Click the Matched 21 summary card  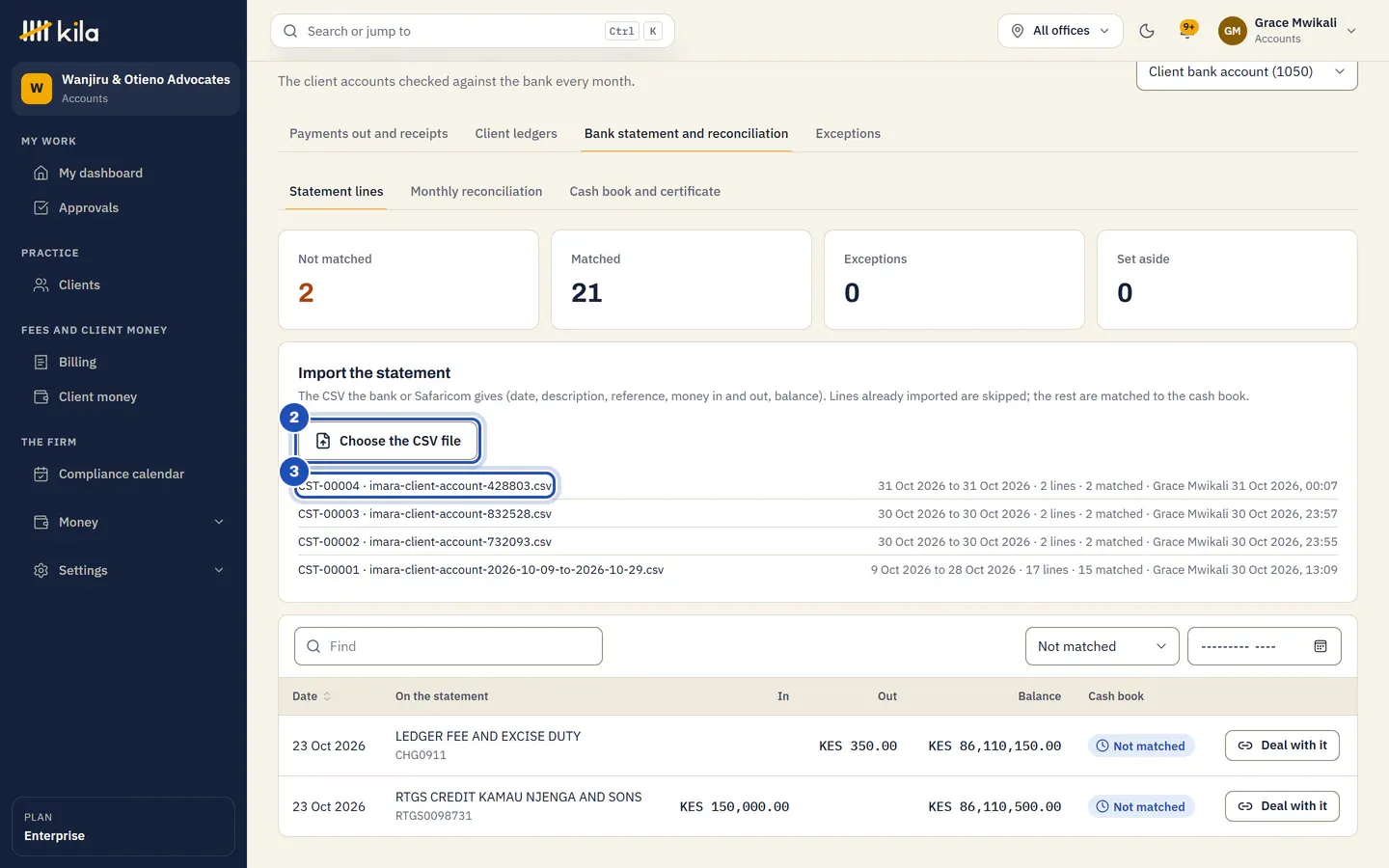[x=681, y=280]
